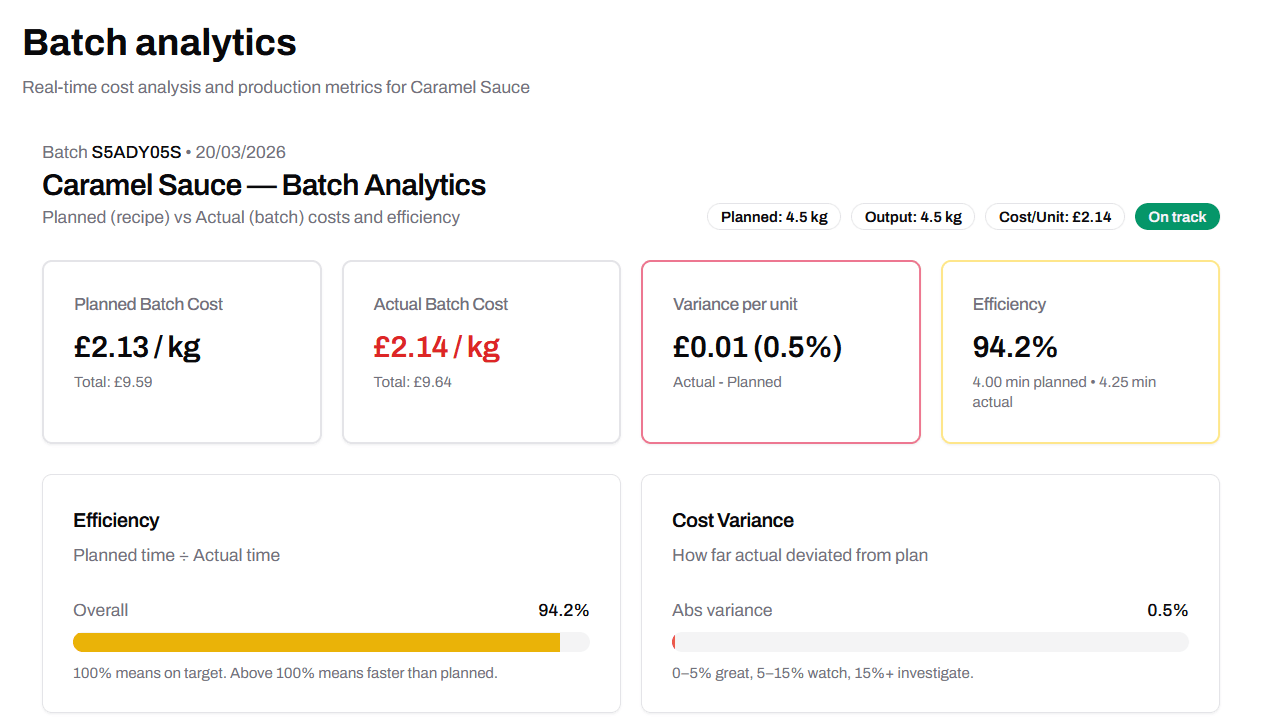Click the Cost/Unit: £2.14 chip
The image size is (1265, 726).
pyautogui.click(x=1054, y=216)
